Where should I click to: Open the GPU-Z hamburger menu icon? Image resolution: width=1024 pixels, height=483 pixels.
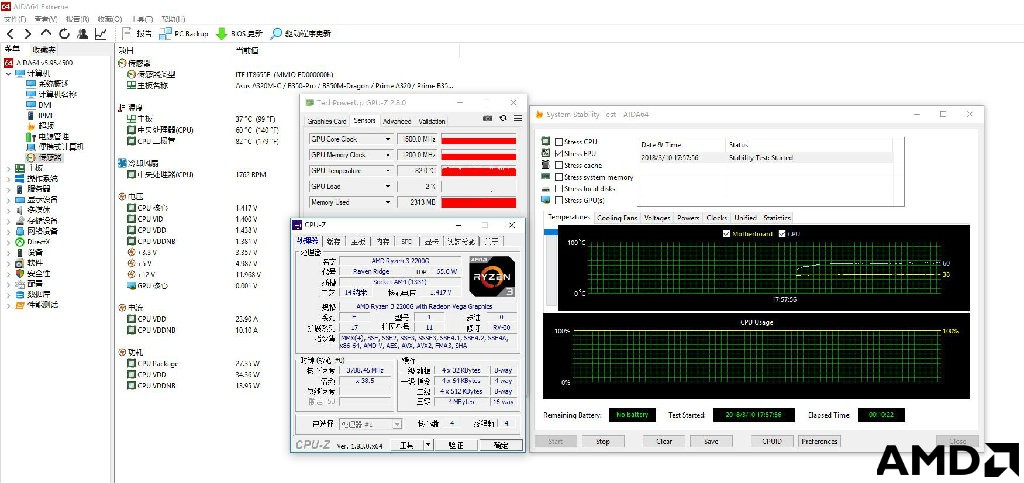[x=518, y=118]
